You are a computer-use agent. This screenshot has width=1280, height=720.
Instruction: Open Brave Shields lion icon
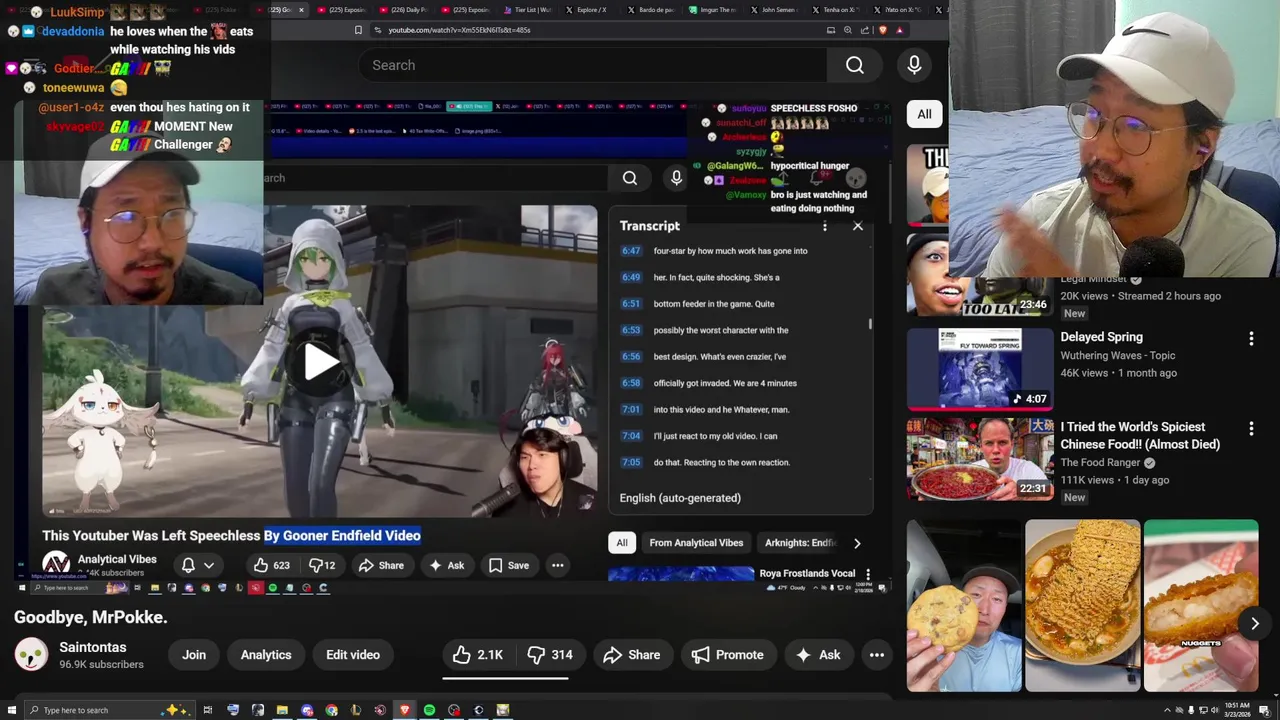click(x=883, y=30)
